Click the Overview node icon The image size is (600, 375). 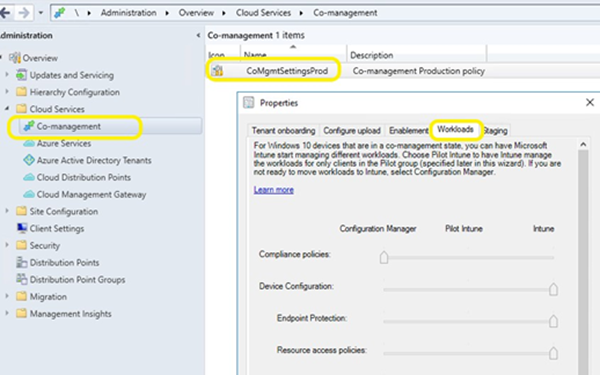click(x=15, y=58)
